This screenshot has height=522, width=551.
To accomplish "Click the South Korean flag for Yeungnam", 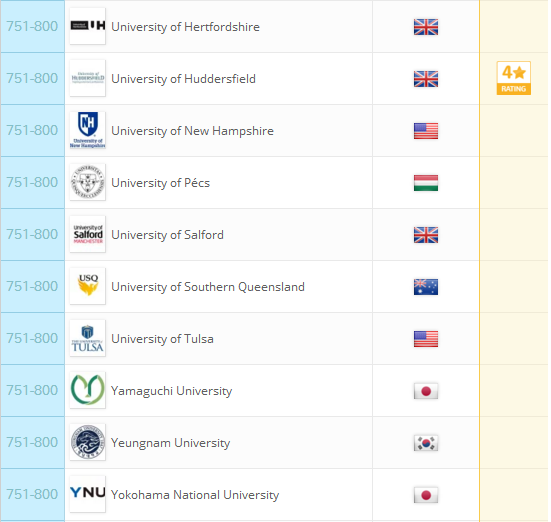I will click(426, 443).
